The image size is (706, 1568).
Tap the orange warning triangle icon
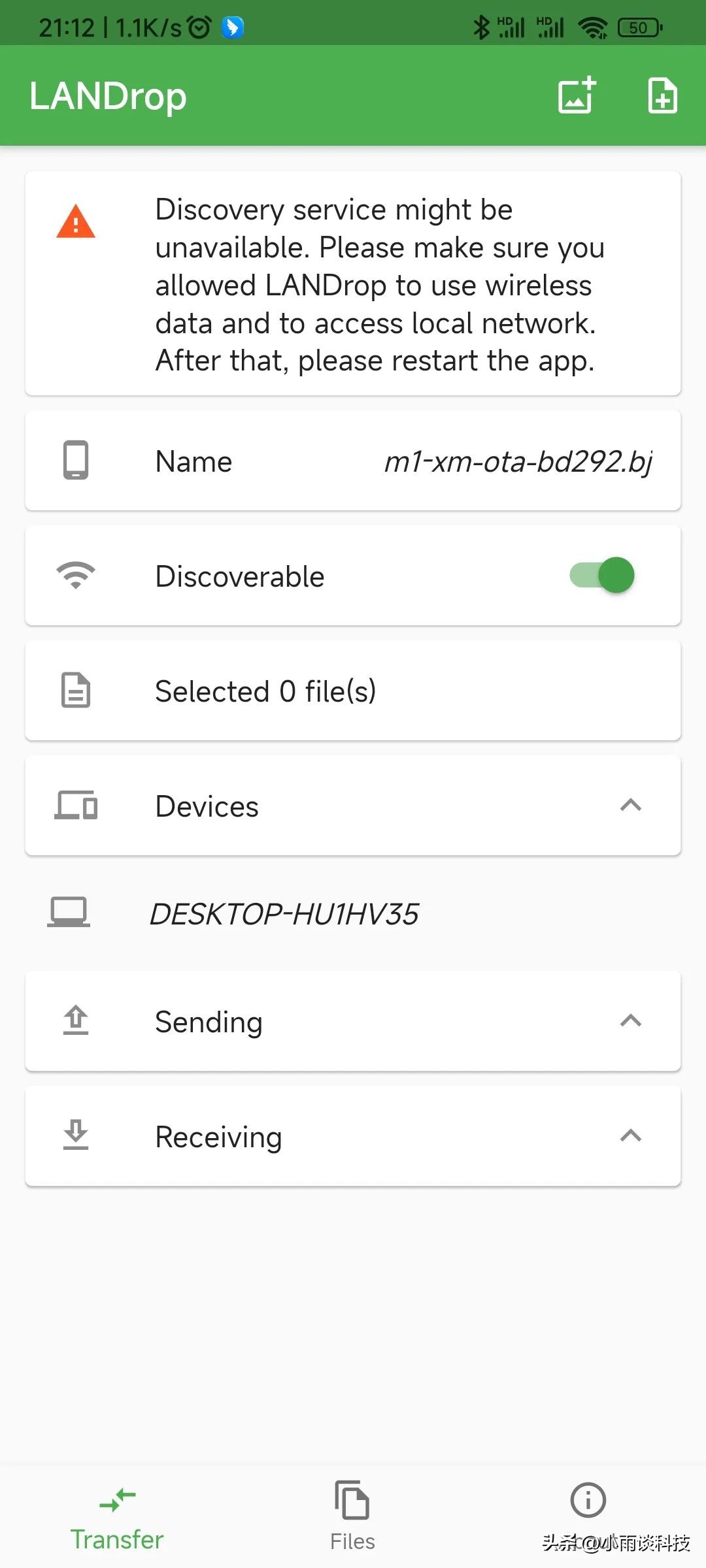76,221
